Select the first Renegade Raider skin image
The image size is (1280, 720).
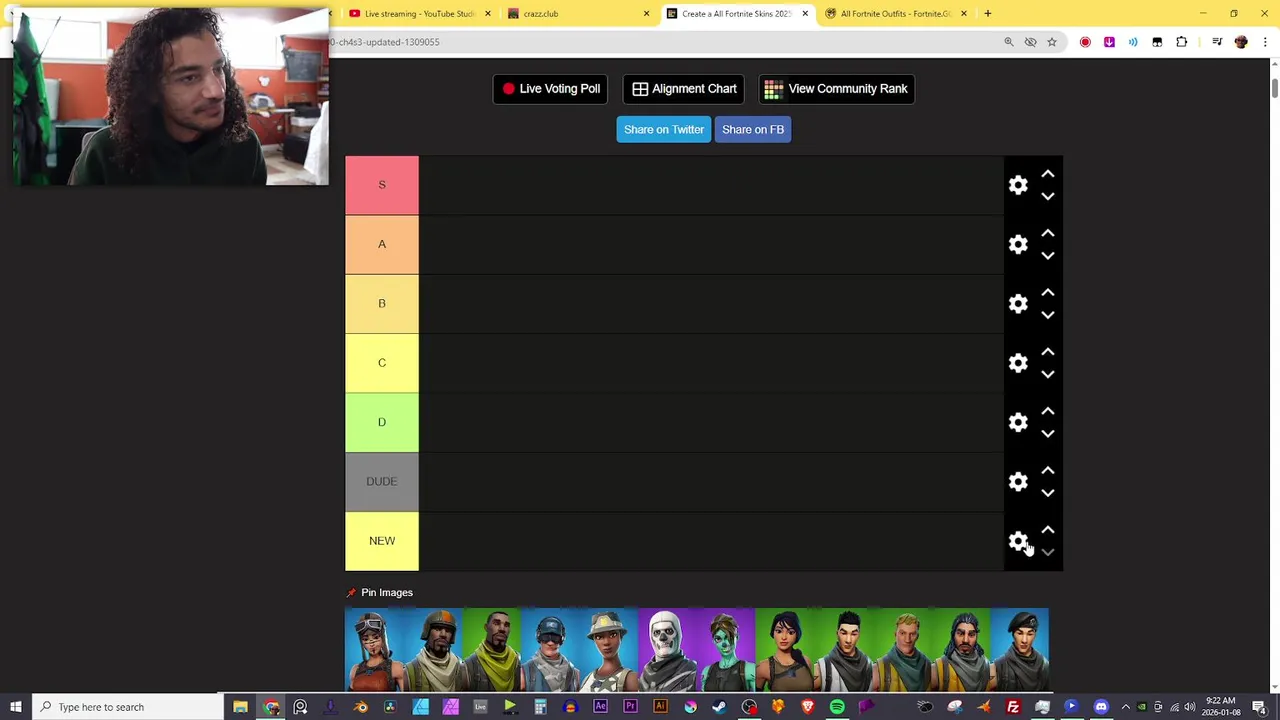point(374,649)
